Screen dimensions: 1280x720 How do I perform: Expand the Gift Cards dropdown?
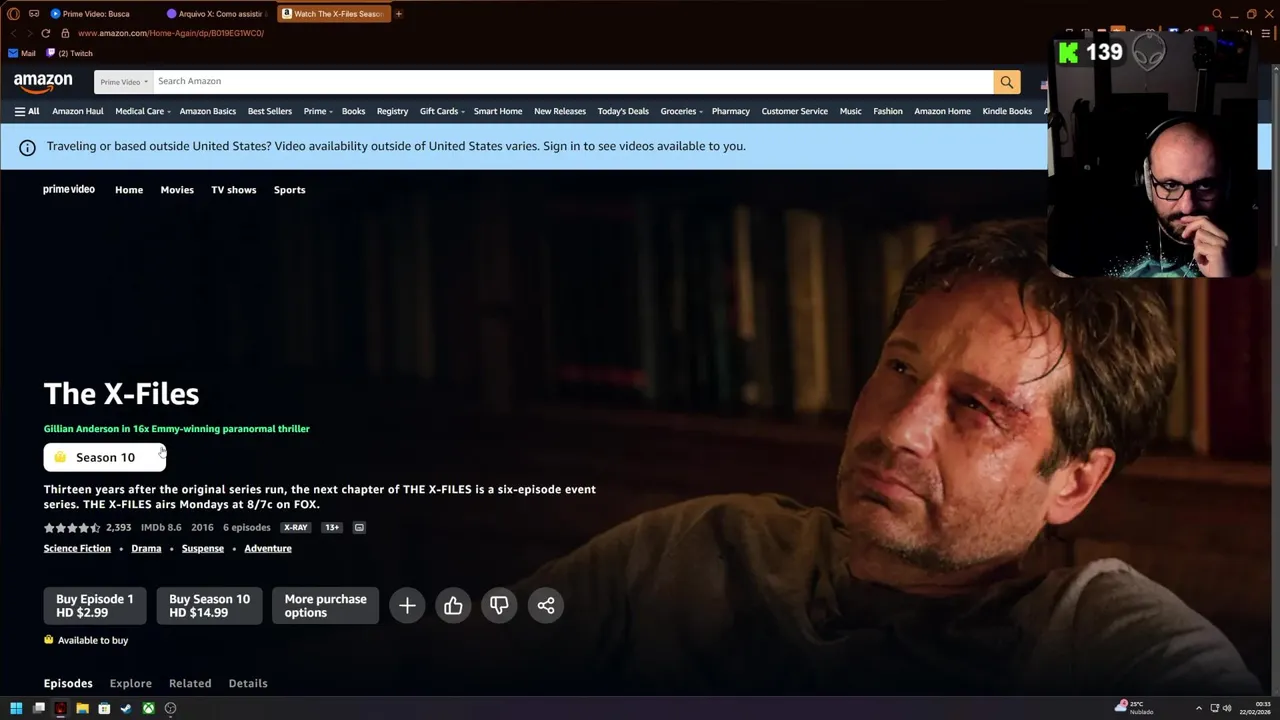pos(442,111)
